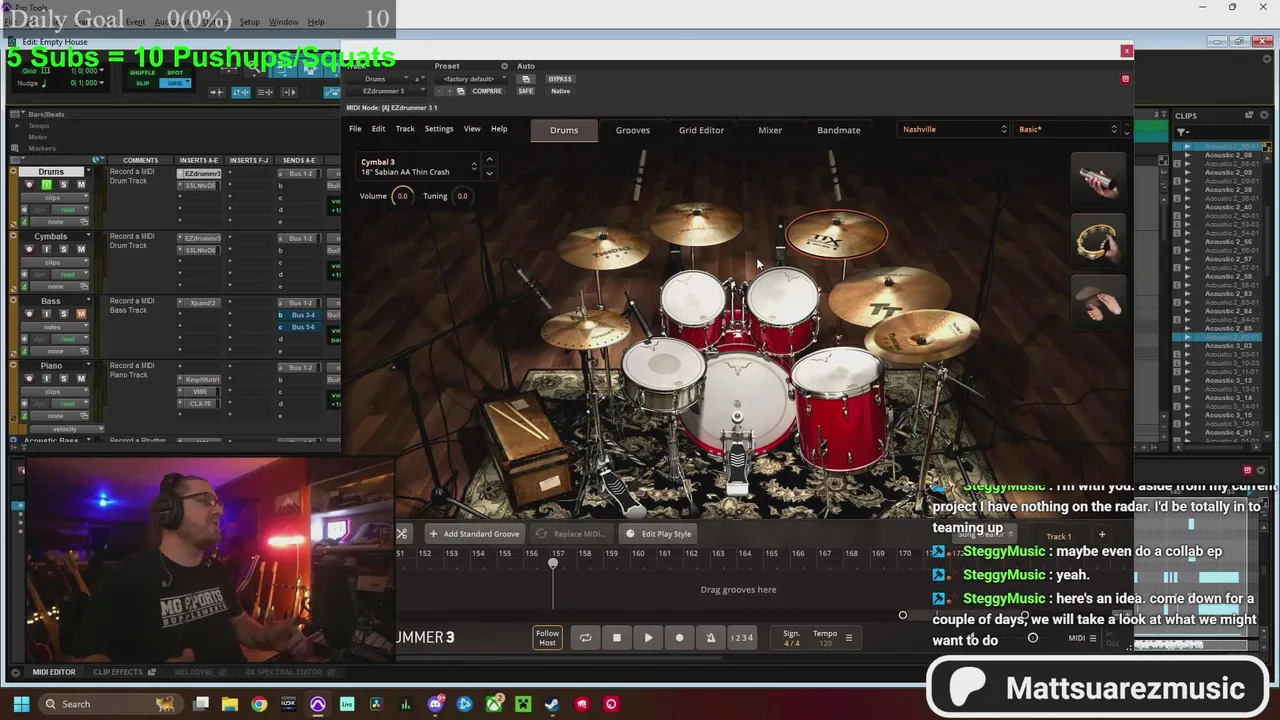The image size is (1280, 720).
Task: Open the Sign/Tempo hamburger menu
Action: pos(849,637)
